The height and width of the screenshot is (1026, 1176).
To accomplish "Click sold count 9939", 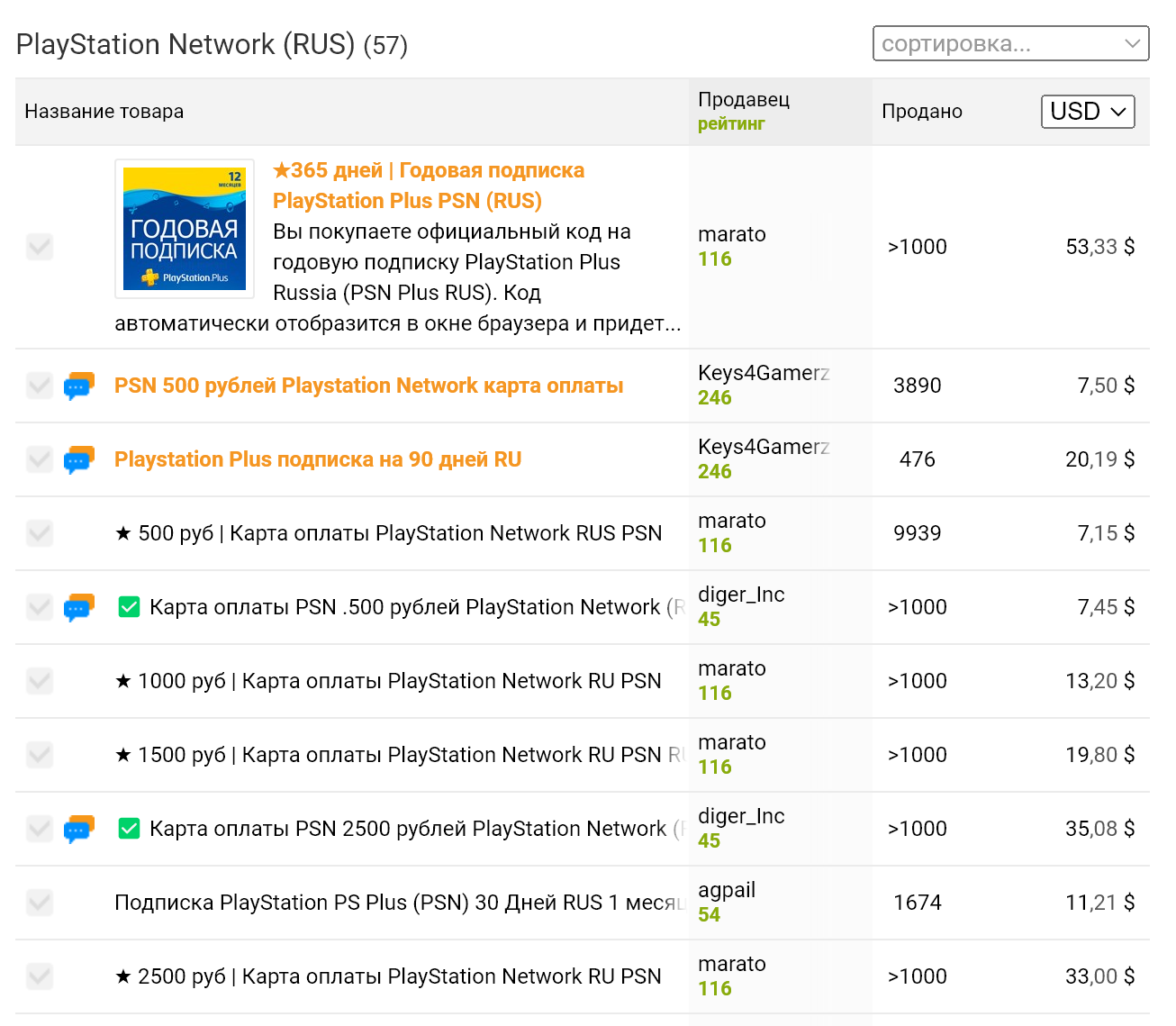I will (918, 533).
